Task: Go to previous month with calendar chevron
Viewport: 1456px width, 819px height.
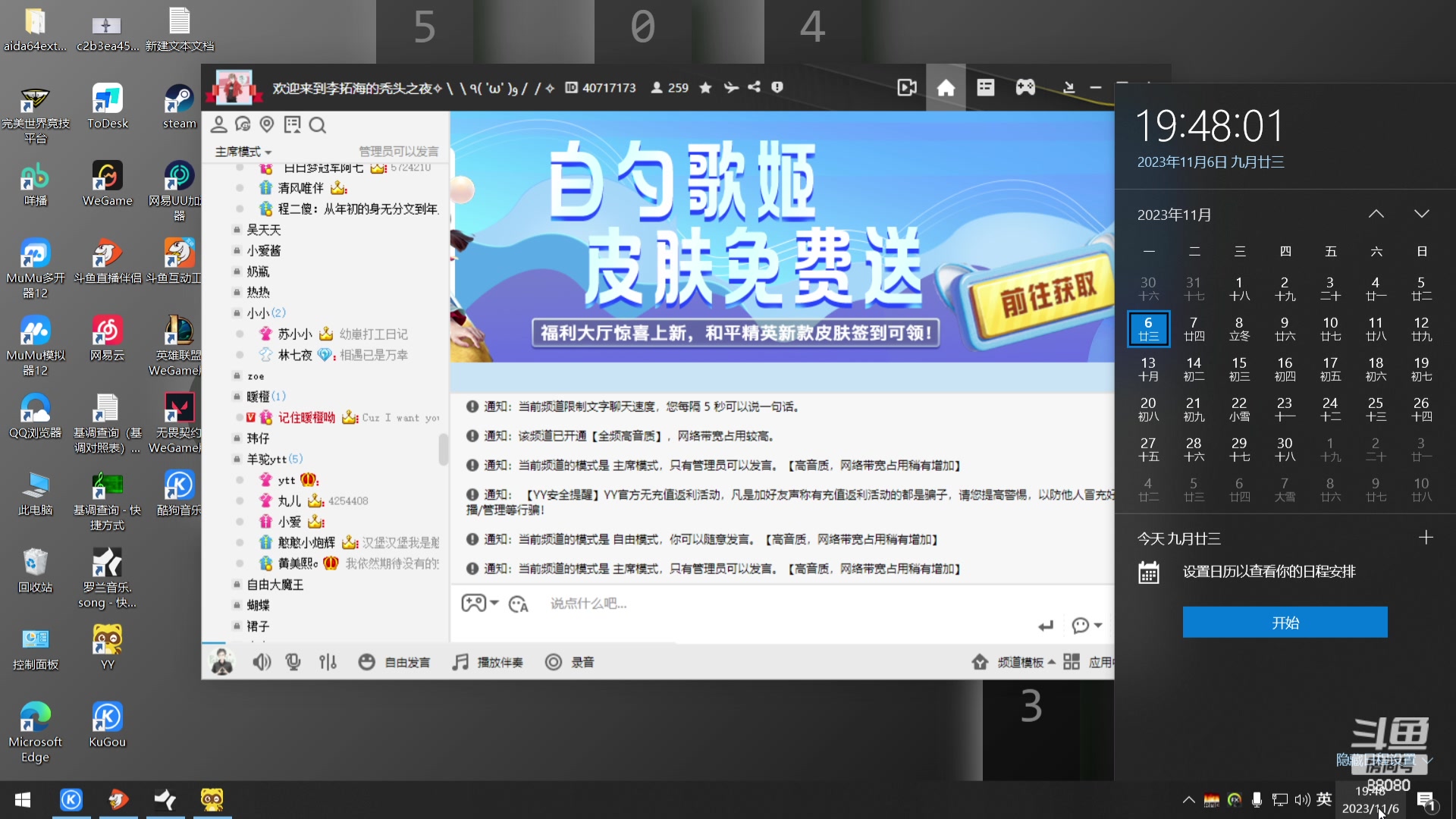Action: point(1378,215)
